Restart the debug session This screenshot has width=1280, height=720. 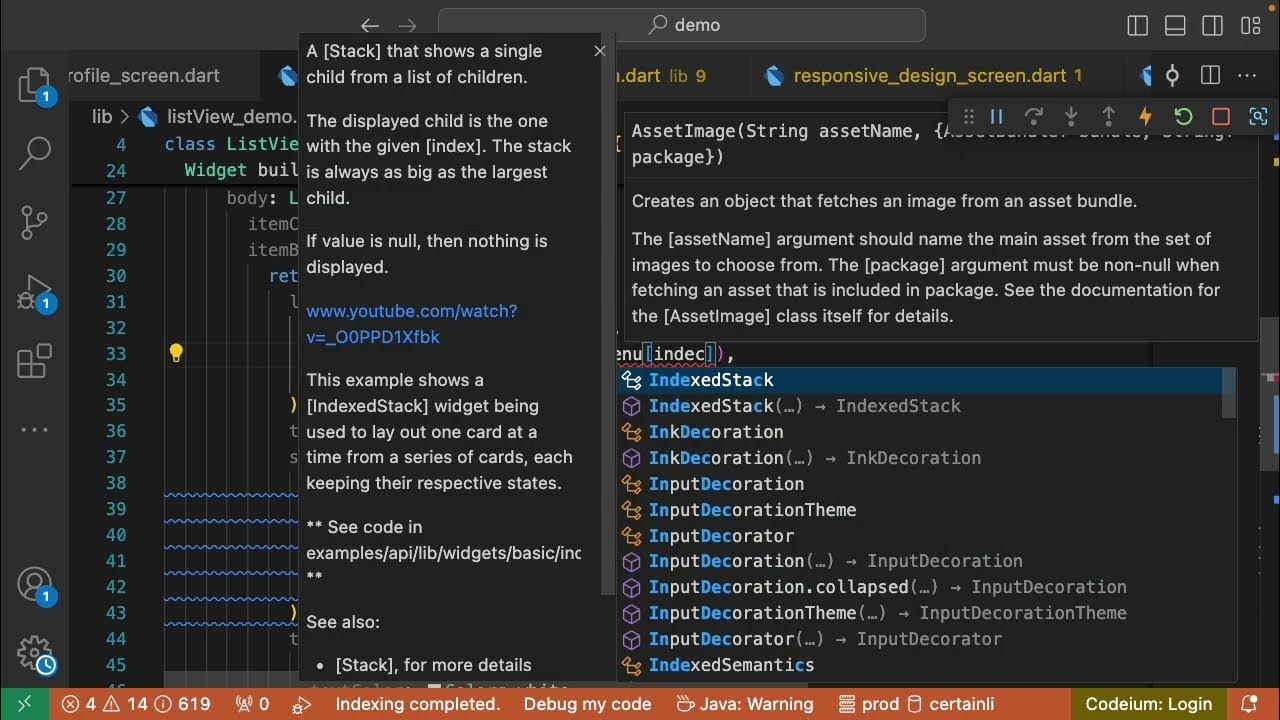(x=1183, y=117)
